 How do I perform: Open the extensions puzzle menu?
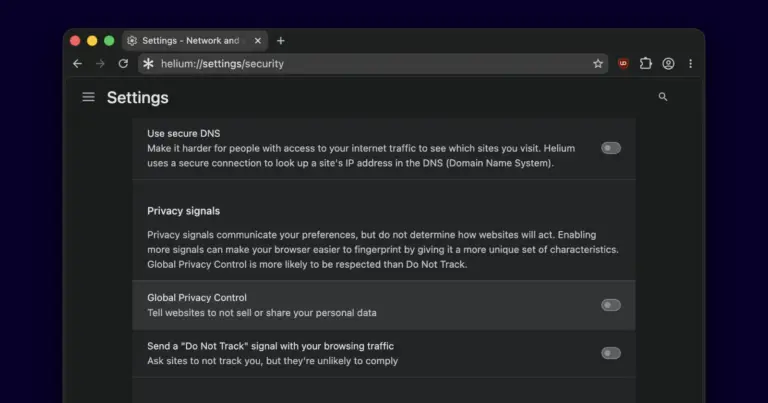coord(646,64)
